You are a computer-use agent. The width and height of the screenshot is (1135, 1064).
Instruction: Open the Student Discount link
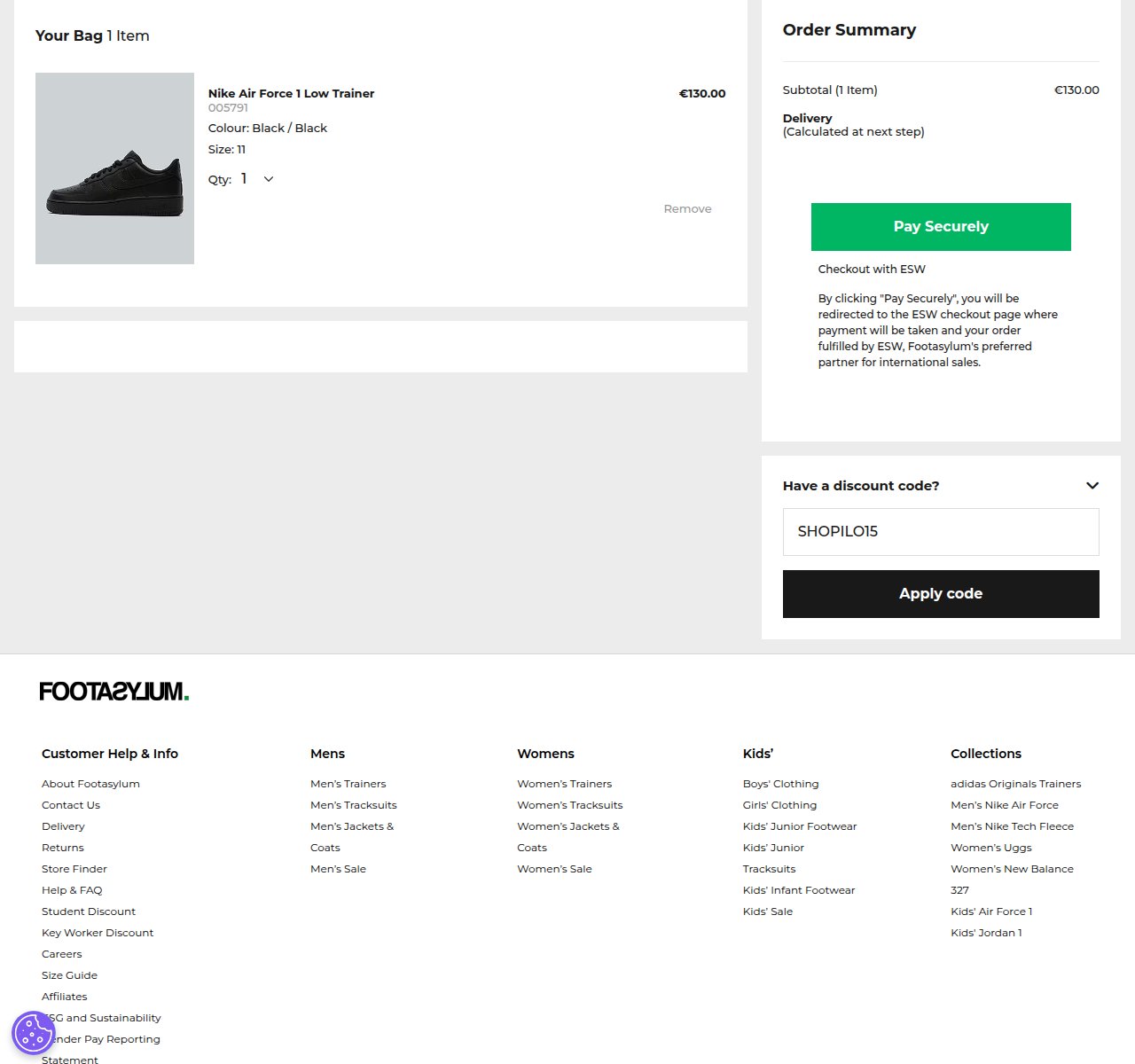tap(89, 911)
